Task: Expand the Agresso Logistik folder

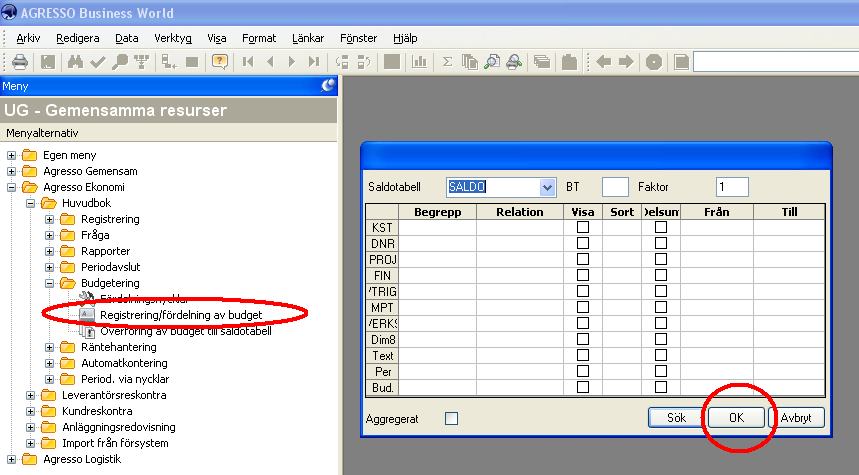Action: pyautogui.click(x=12, y=459)
